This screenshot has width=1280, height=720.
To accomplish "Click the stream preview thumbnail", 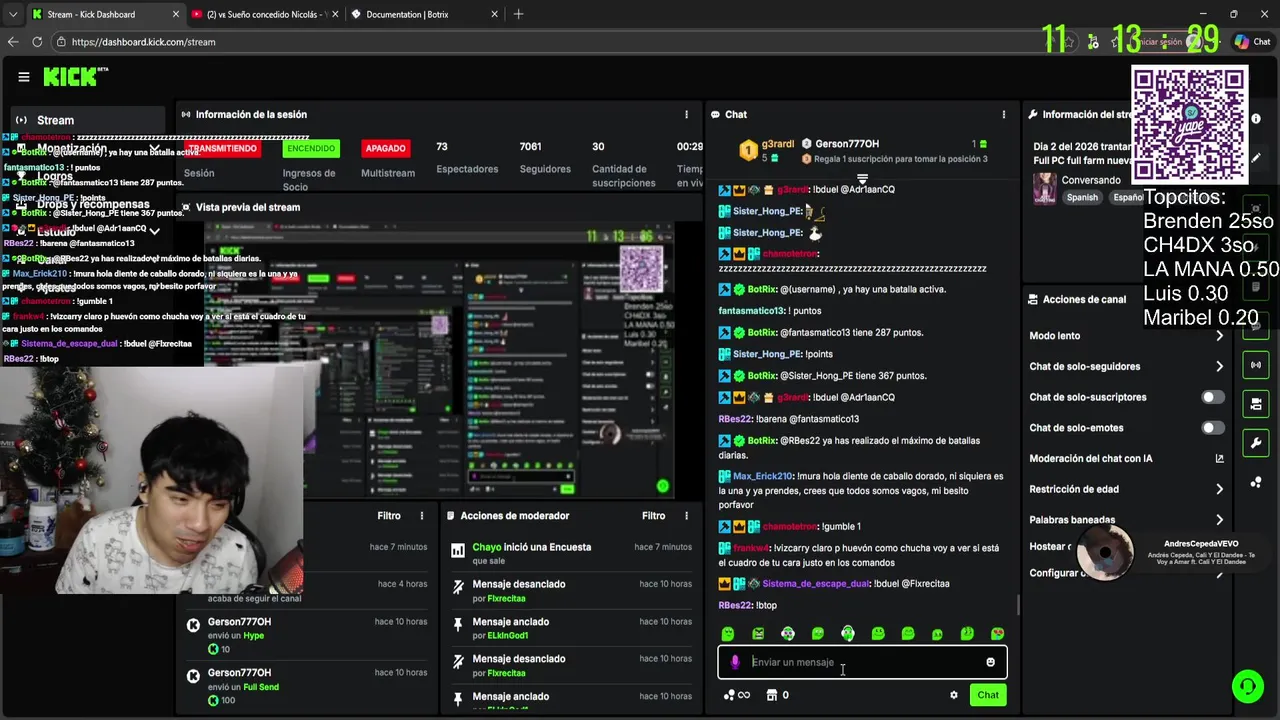I will pyautogui.click(x=439, y=360).
